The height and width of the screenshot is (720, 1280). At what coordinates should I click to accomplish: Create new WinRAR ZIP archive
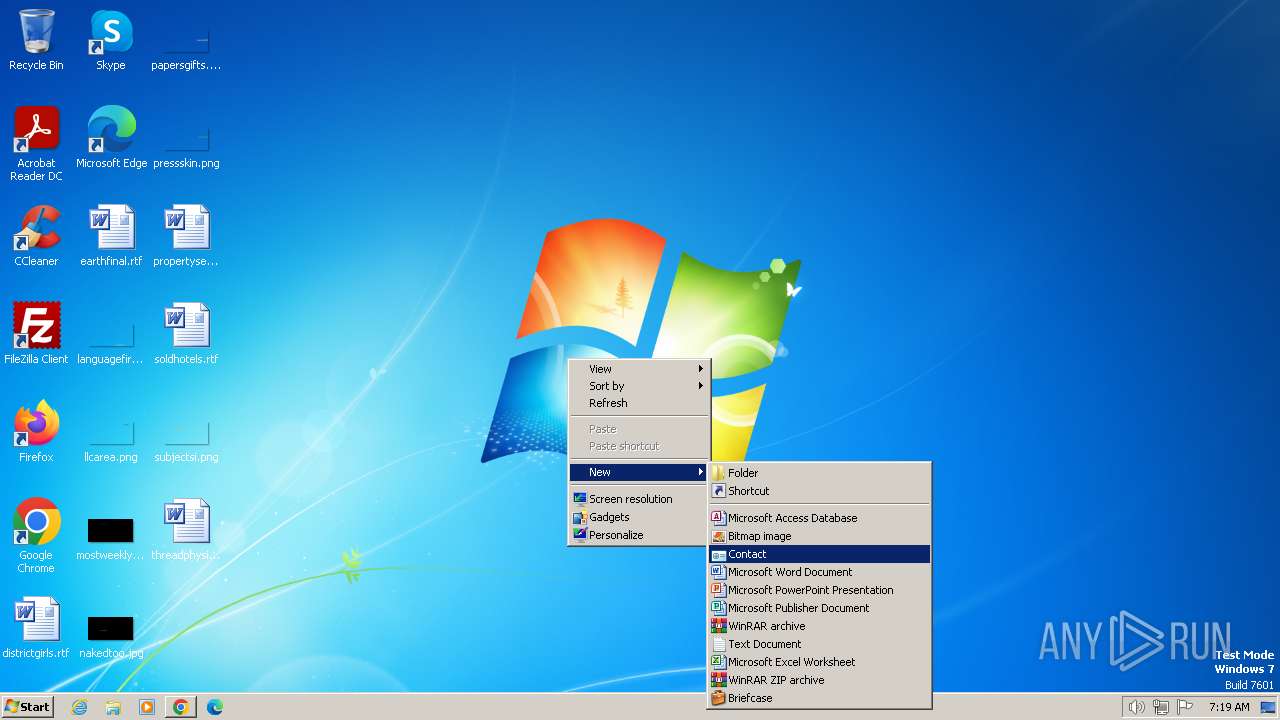pyautogui.click(x=820, y=680)
